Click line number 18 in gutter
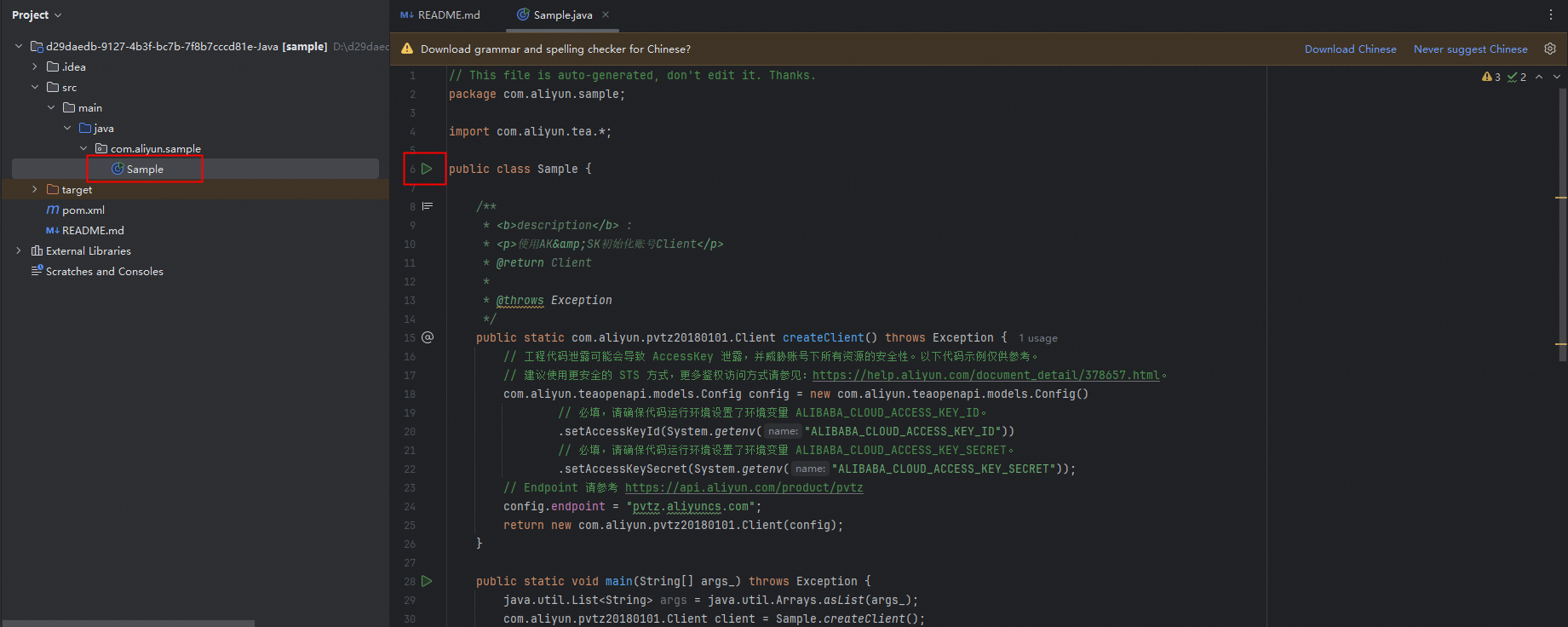Image resolution: width=1568 pixels, height=627 pixels. pos(410,394)
